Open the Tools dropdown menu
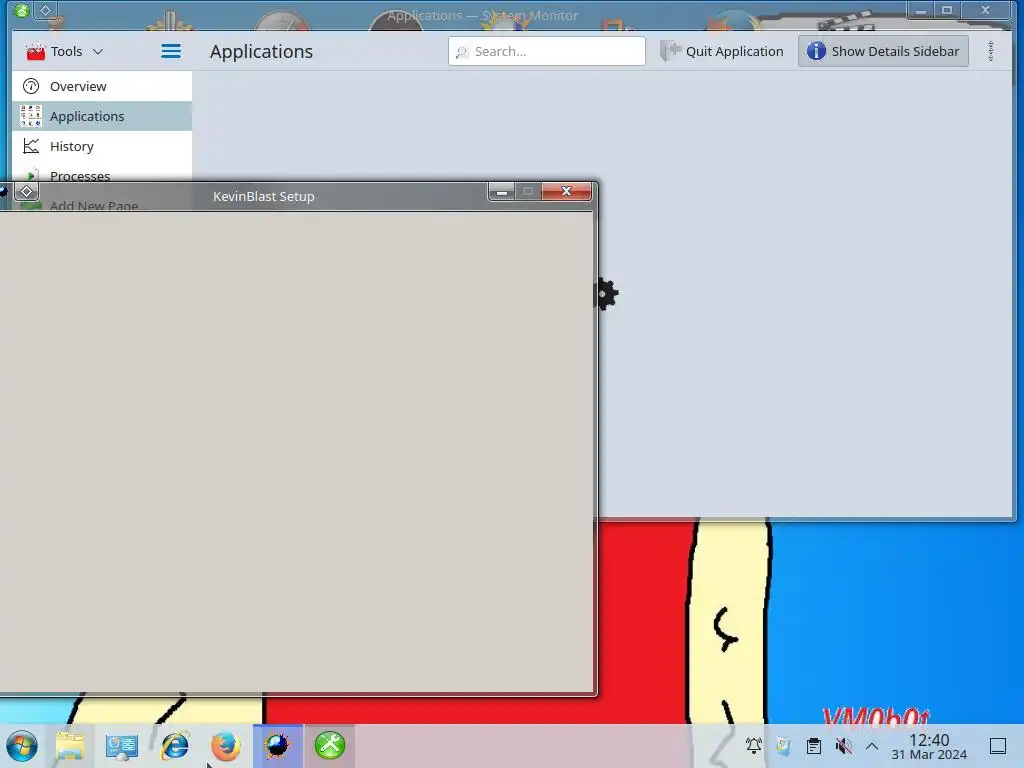Image resolution: width=1024 pixels, height=768 pixels. 65,51
